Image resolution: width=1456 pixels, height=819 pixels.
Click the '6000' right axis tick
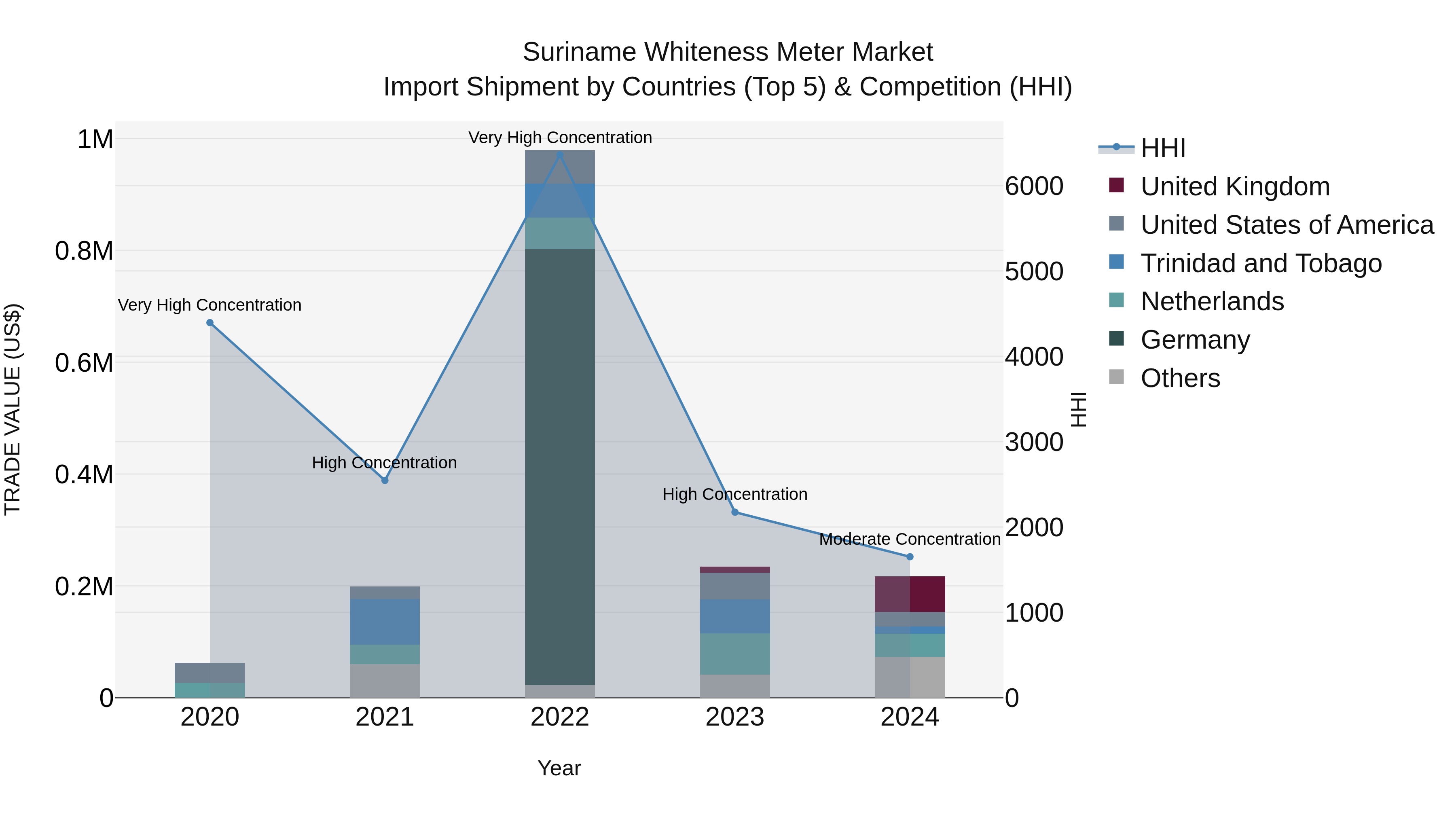[1034, 186]
